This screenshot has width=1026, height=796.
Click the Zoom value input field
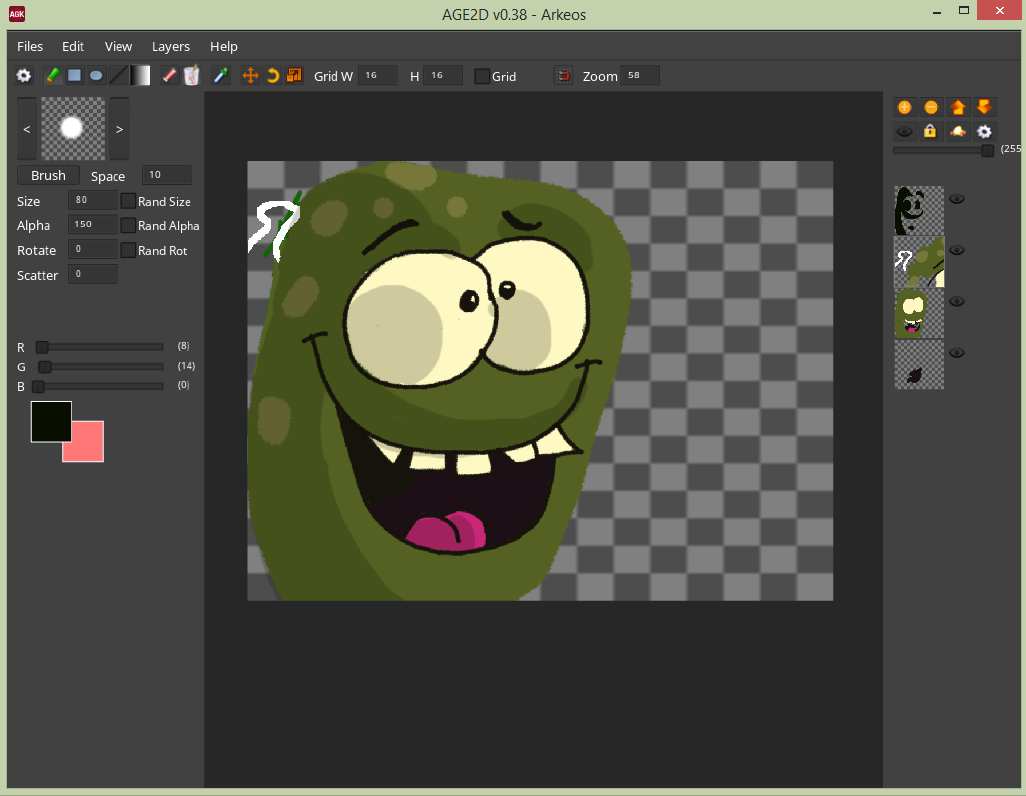tap(639, 76)
